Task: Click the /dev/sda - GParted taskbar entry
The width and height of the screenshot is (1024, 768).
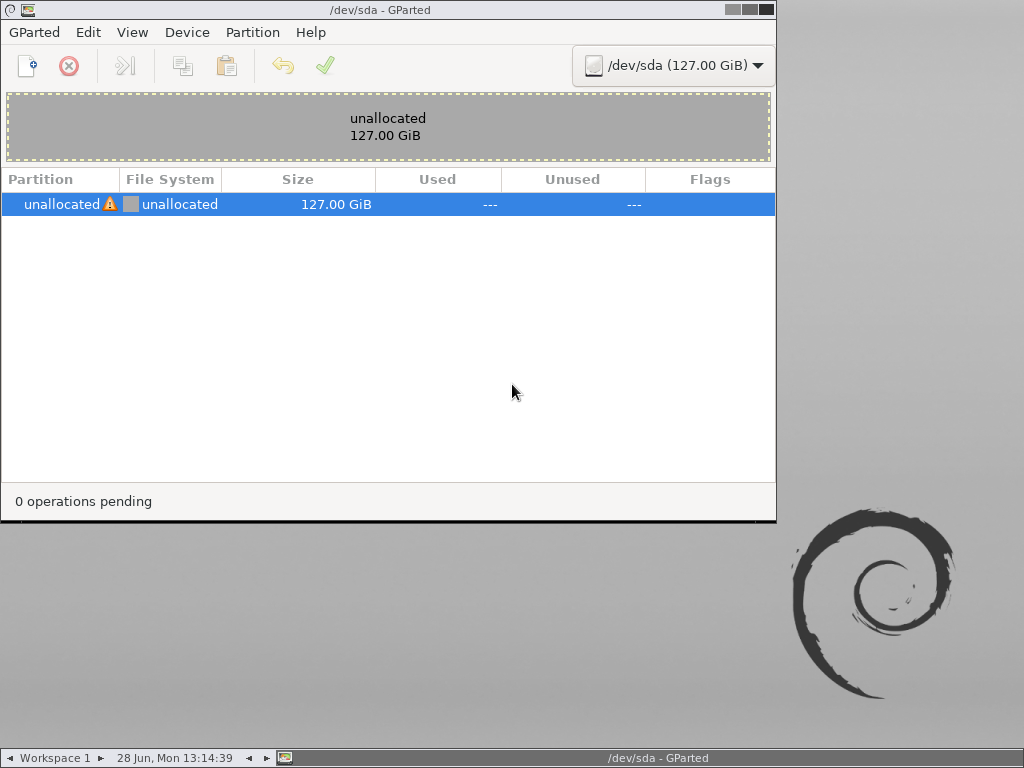Action: click(658, 758)
